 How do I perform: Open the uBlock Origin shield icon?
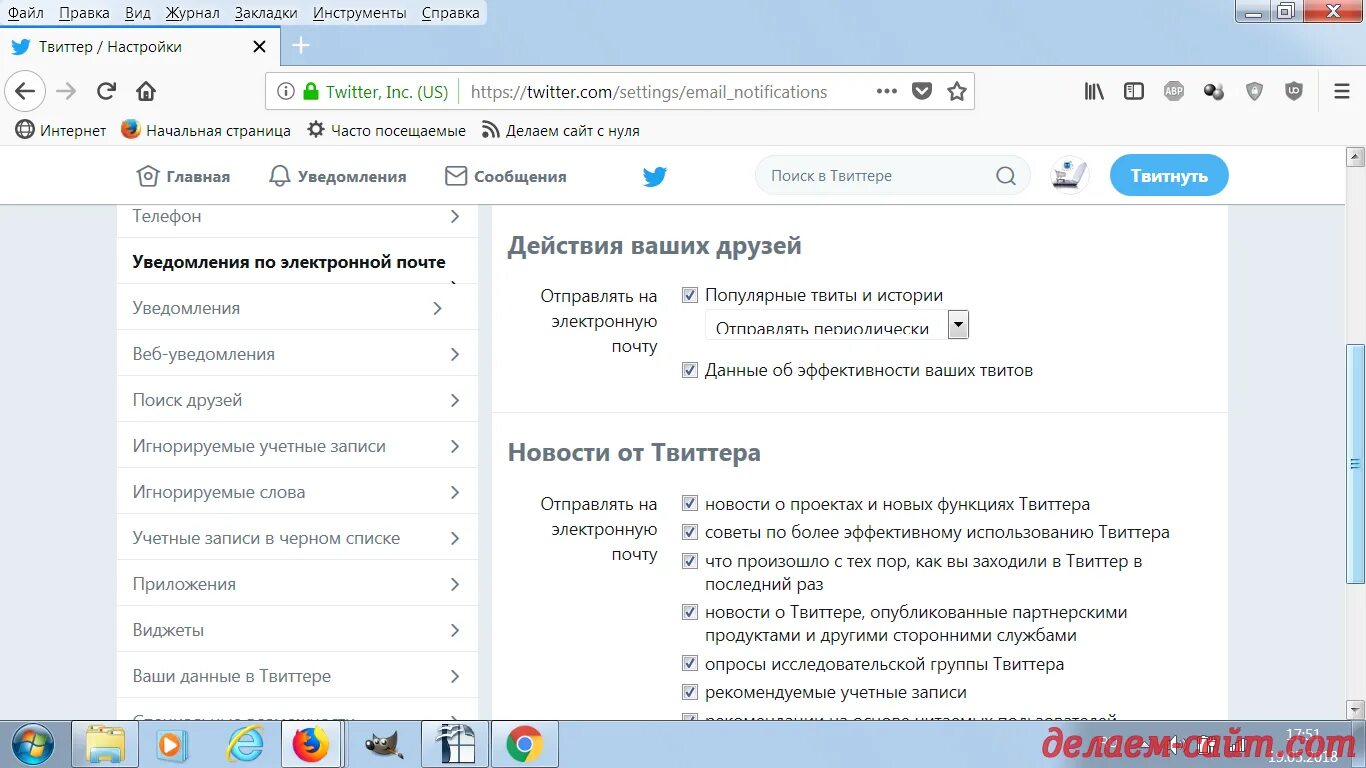(x=1294, y=92)
